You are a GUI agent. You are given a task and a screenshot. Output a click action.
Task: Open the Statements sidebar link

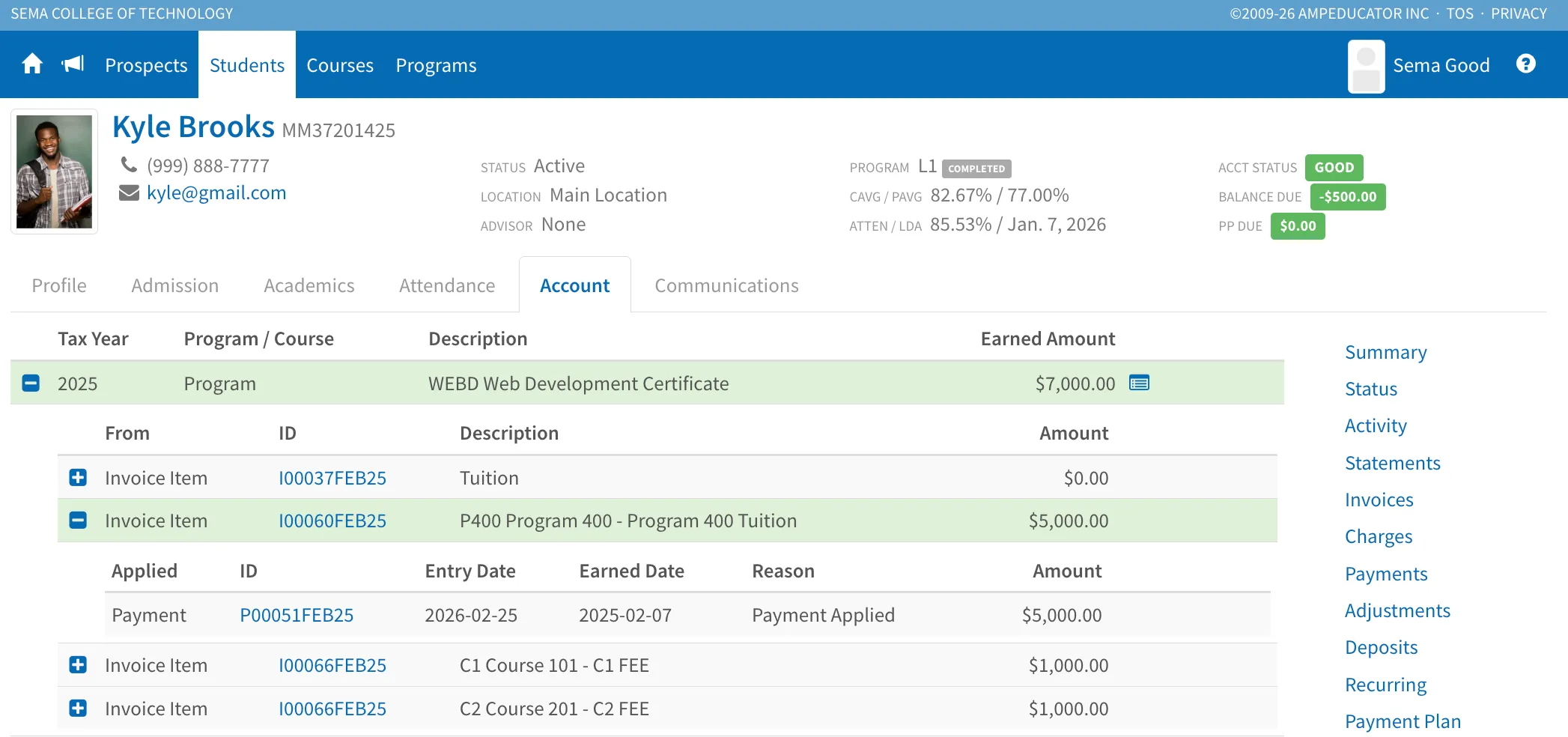click(1393, 463)
